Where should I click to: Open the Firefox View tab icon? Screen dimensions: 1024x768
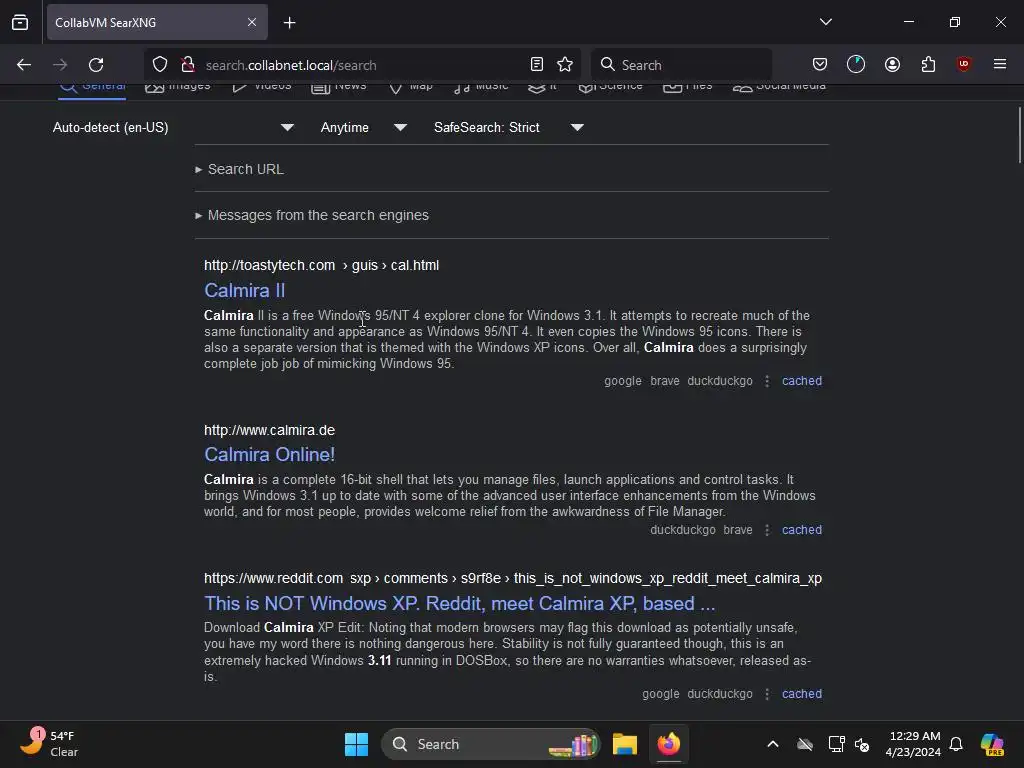pyautogui.click(x=20, y=22)
